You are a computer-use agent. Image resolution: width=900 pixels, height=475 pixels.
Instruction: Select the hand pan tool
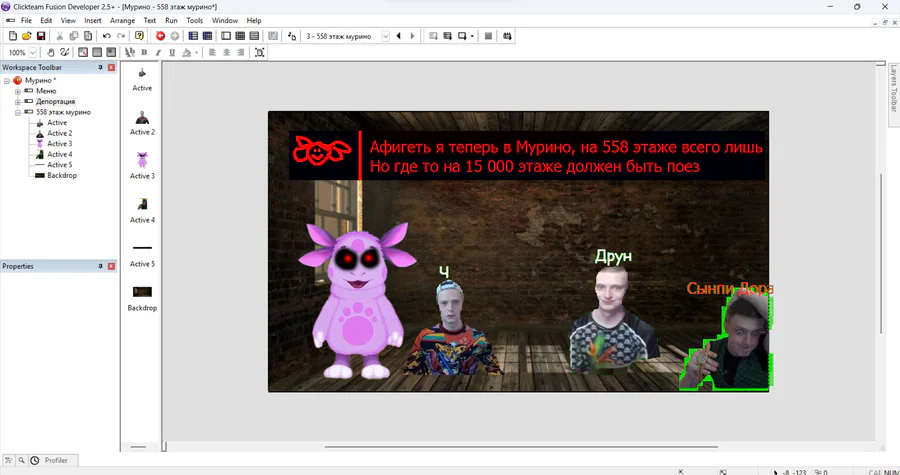tap(51, 52)
